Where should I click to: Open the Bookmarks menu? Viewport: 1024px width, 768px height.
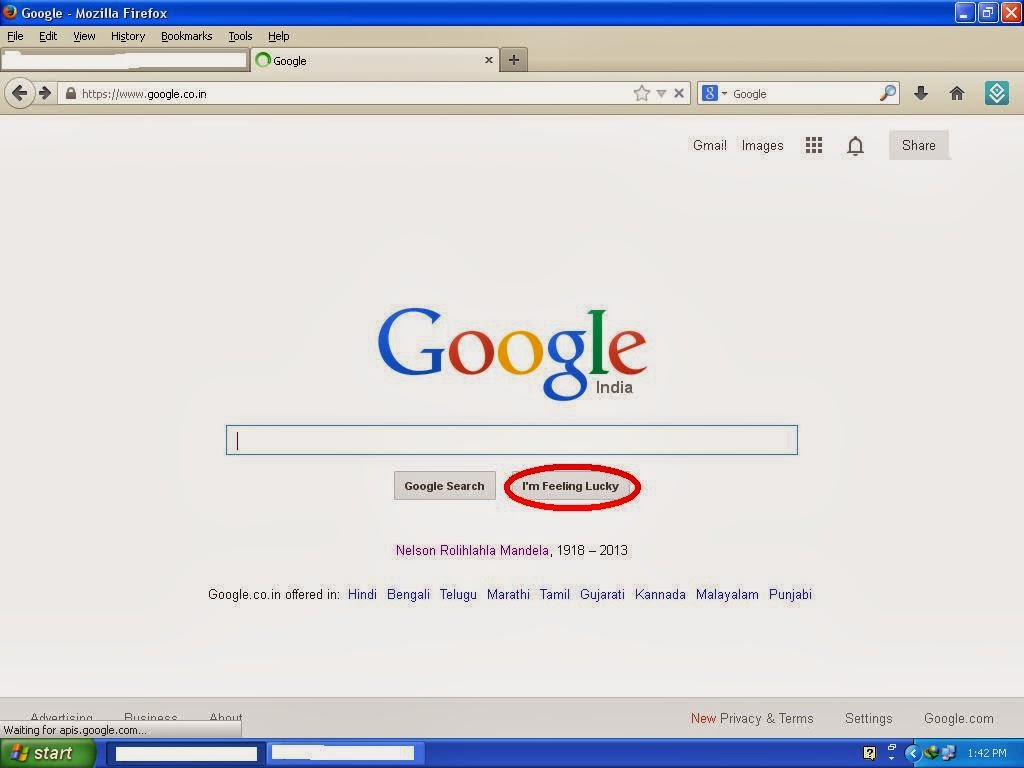pos(186,36)
